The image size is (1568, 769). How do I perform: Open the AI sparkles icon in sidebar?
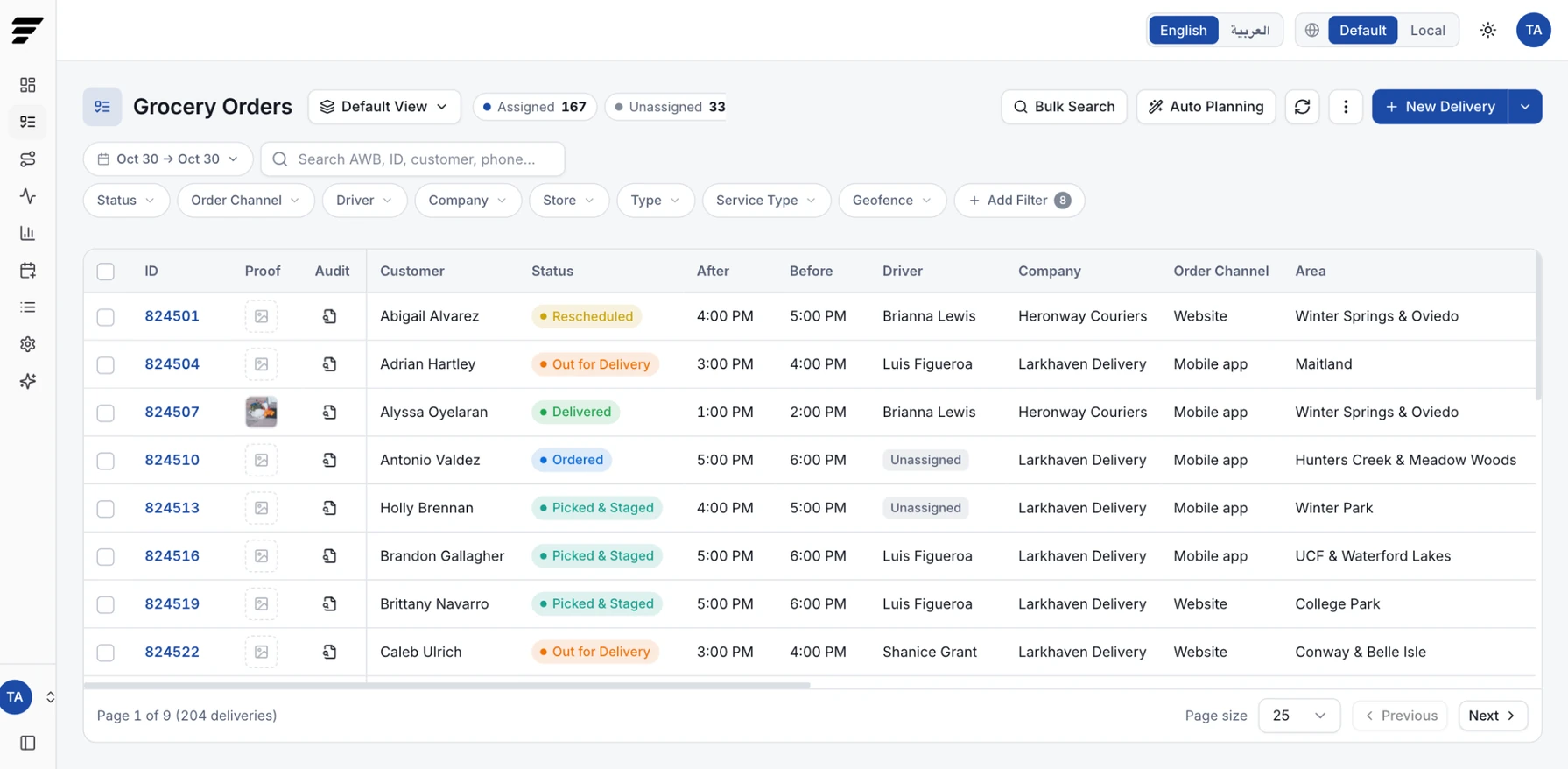[x=28, y=381]
